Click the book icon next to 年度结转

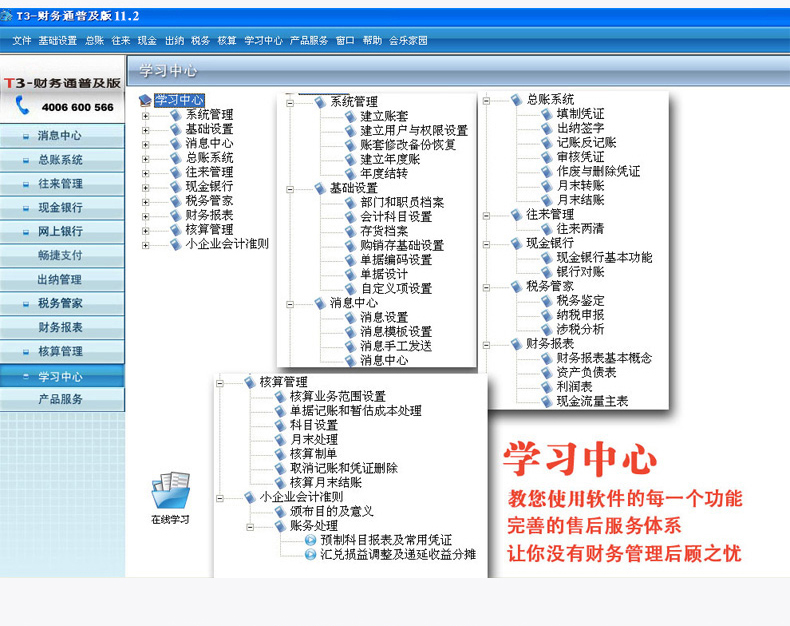[x=351, y=174]
